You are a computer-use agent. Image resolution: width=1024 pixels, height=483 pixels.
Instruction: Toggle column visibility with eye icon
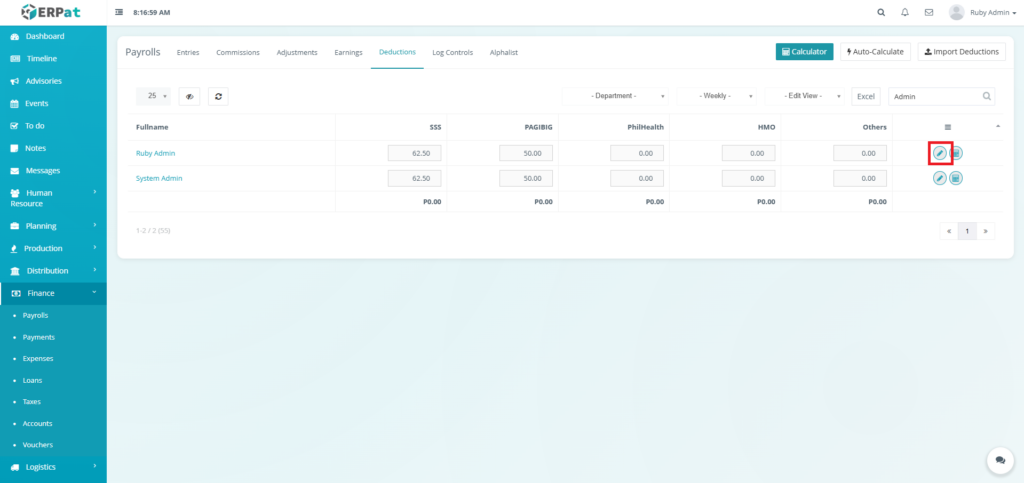pos(189,96)
